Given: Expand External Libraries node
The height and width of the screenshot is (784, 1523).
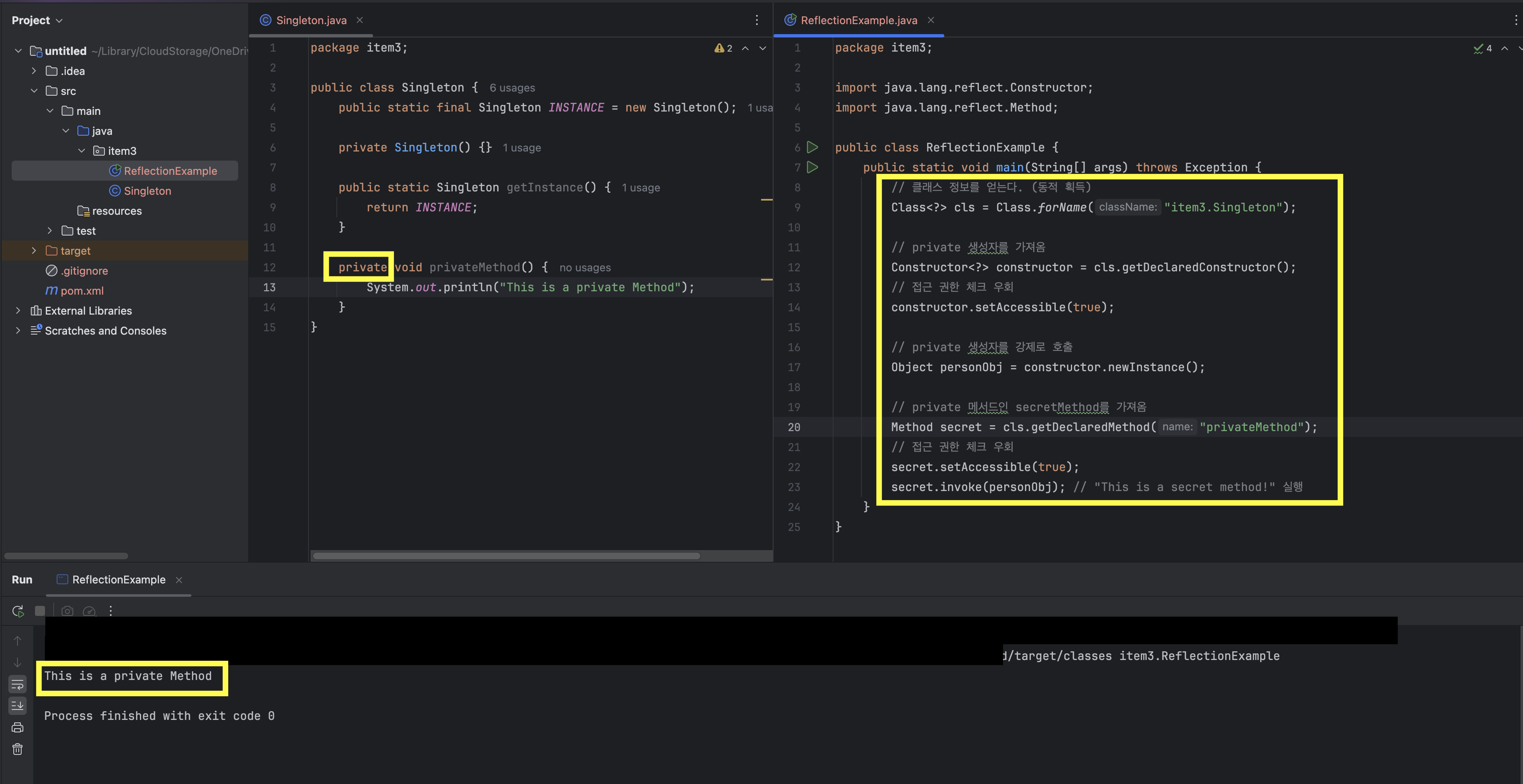Looking at the screenshot, I should 18,311.
